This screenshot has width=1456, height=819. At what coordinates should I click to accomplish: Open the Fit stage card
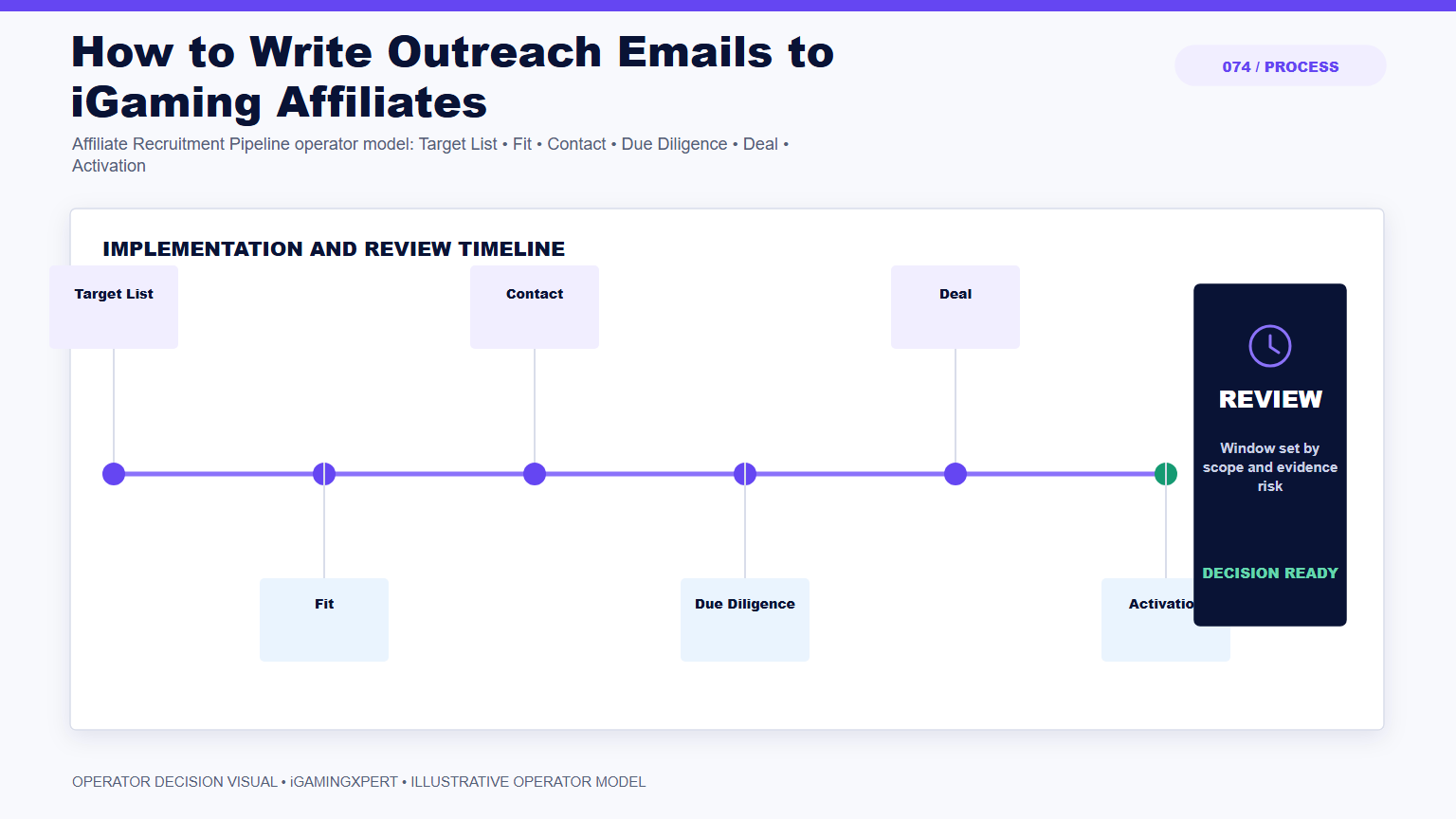point(324,620)
